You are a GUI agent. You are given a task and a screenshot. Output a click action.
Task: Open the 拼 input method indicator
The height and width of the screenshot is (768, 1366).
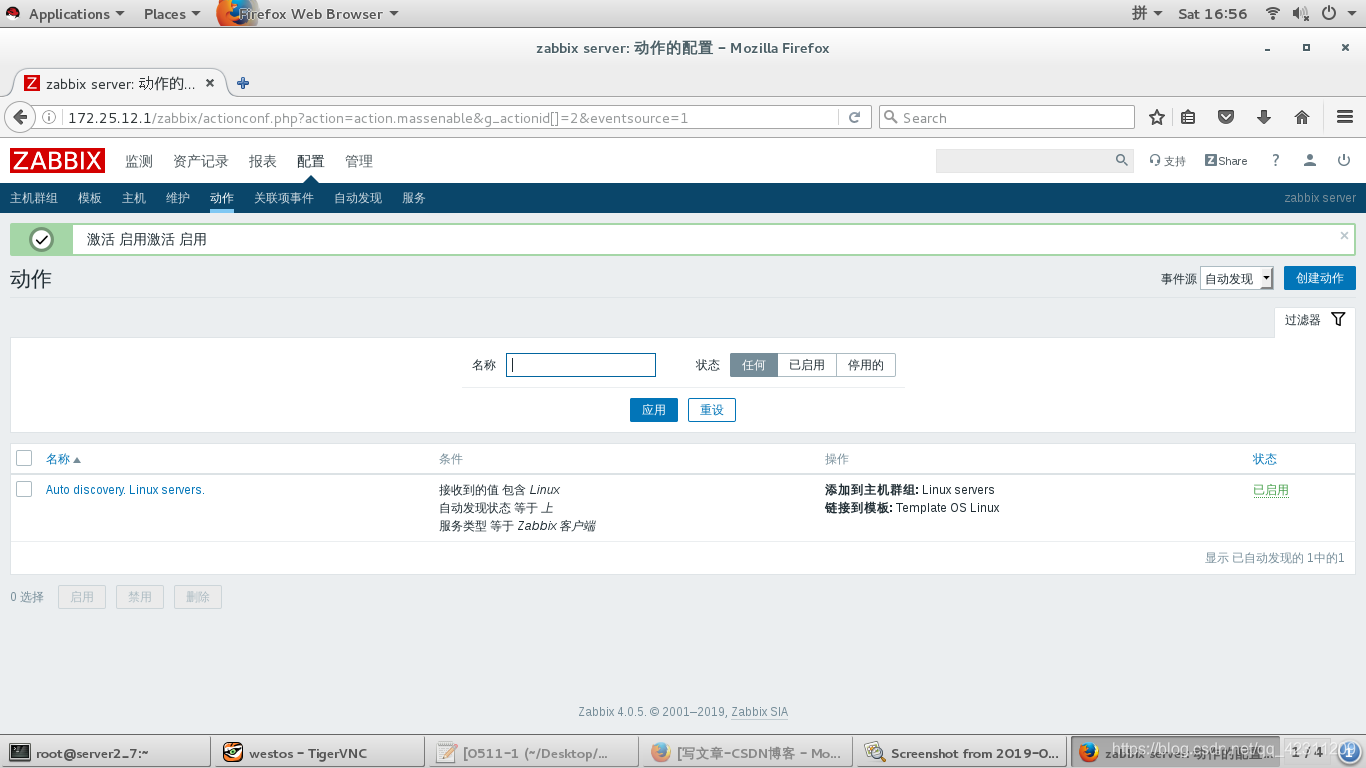click(x=1147, y=14)
